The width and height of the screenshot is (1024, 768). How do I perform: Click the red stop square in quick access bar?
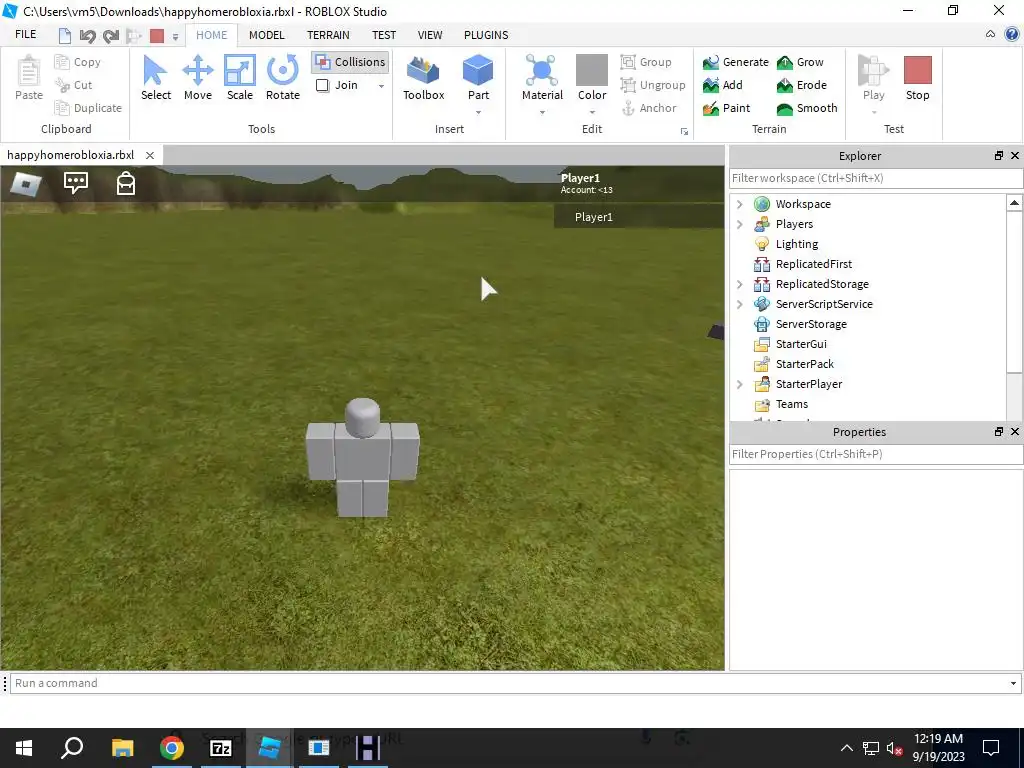[157, 36]
